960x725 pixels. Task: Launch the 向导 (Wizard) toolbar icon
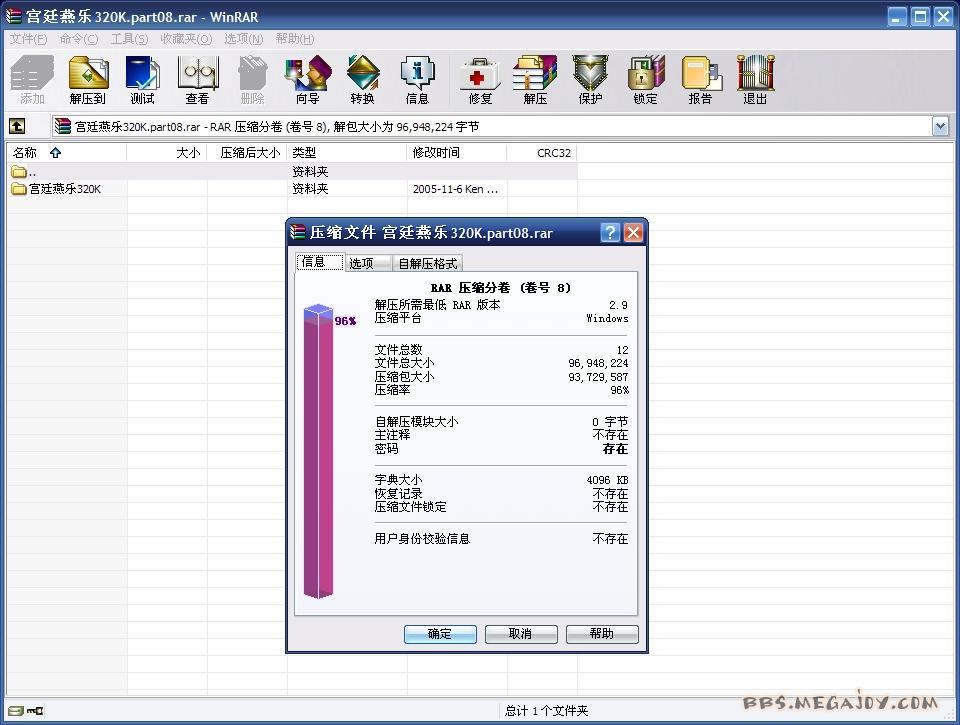[x=307, y=80]
